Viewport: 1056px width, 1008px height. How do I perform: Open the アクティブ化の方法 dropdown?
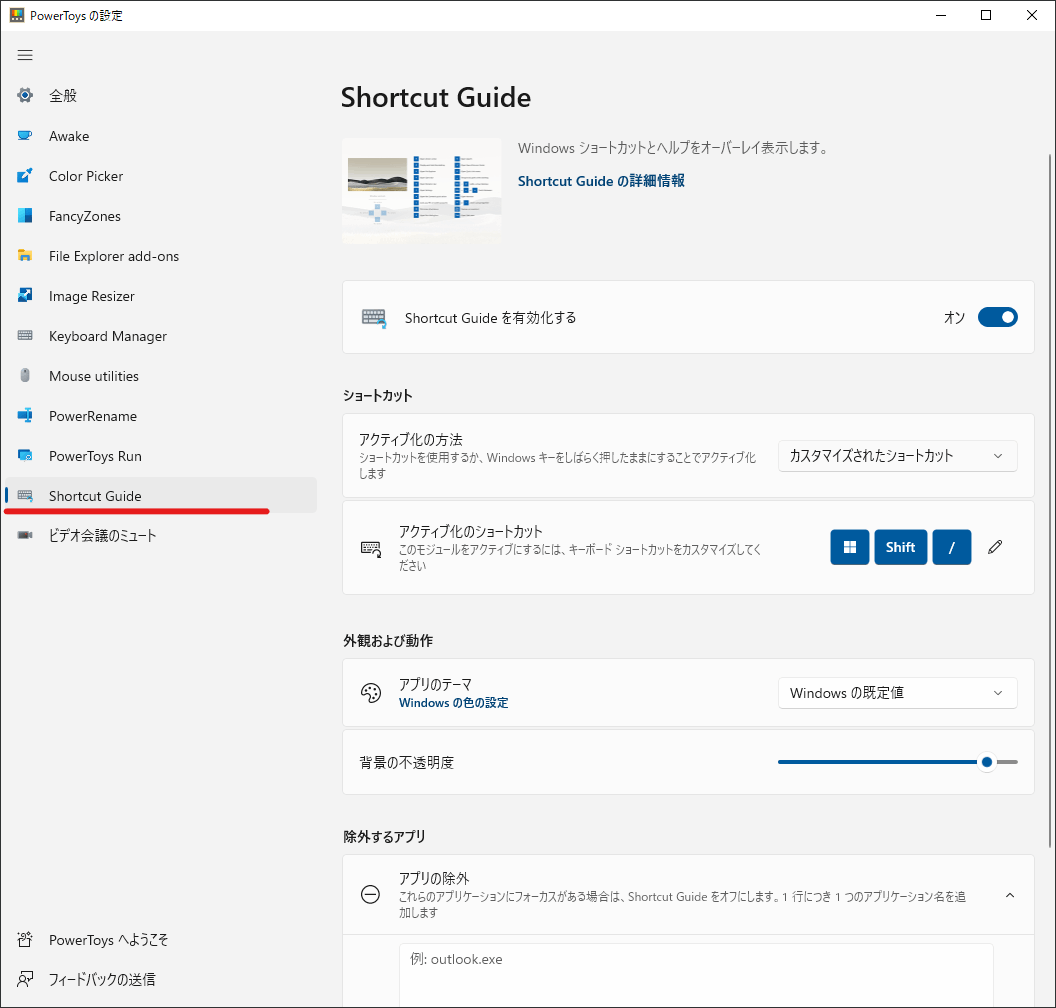[x=897, y=456]
